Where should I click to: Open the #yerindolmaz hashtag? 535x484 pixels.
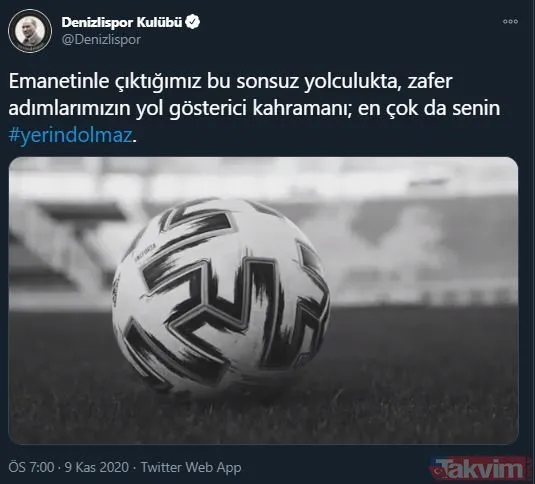(x=70, y=136)
